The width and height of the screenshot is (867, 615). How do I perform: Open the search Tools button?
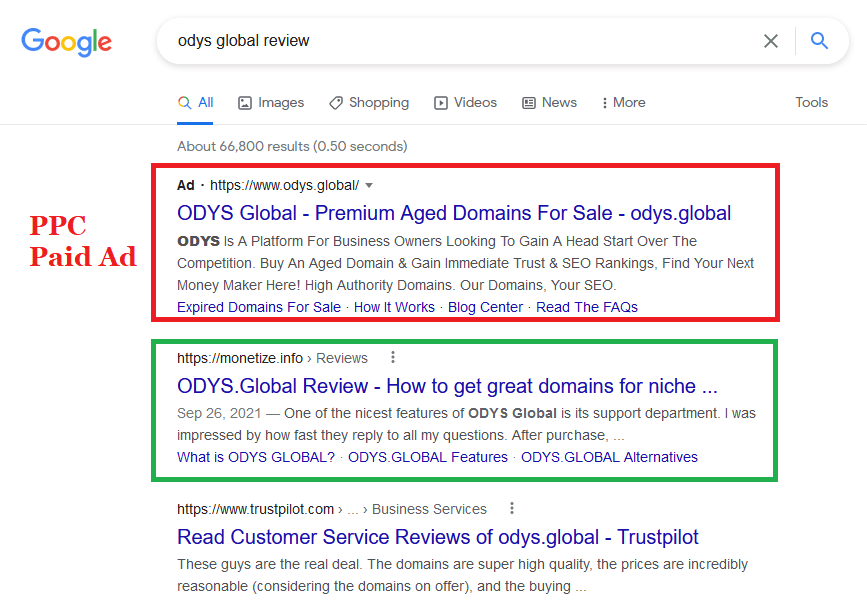(811, 102)
